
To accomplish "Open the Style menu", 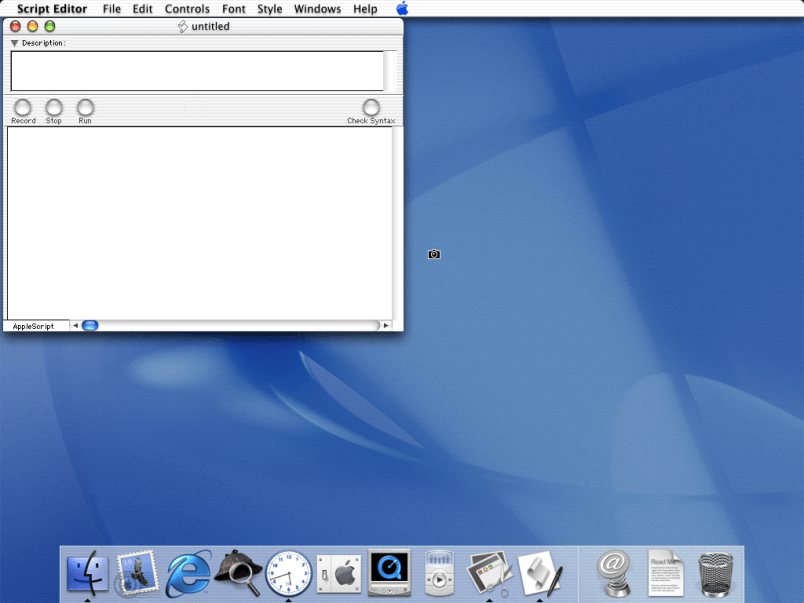I will pyautogui.click(x=270, y=9).
